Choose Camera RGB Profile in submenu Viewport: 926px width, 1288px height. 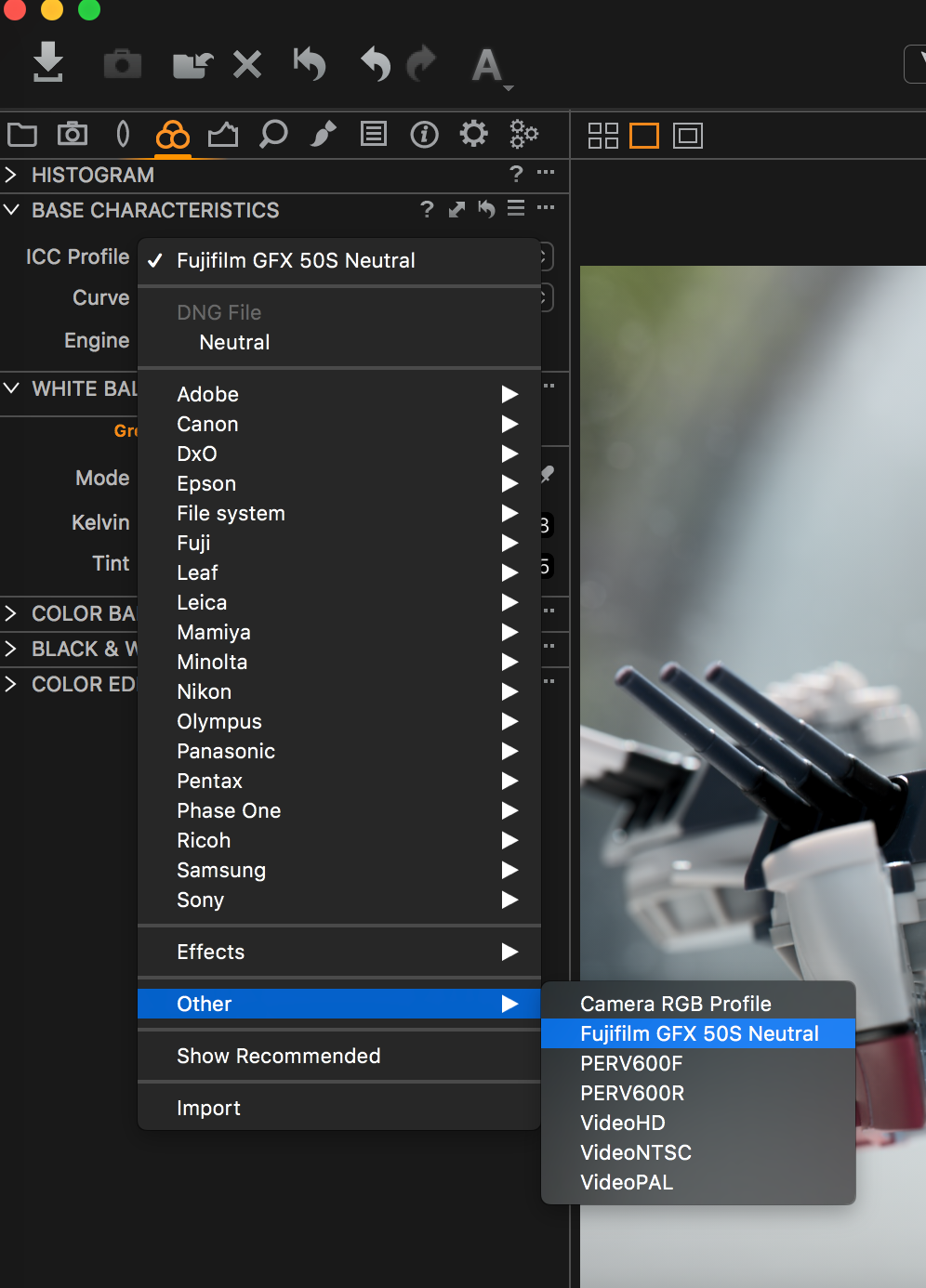698,1004
